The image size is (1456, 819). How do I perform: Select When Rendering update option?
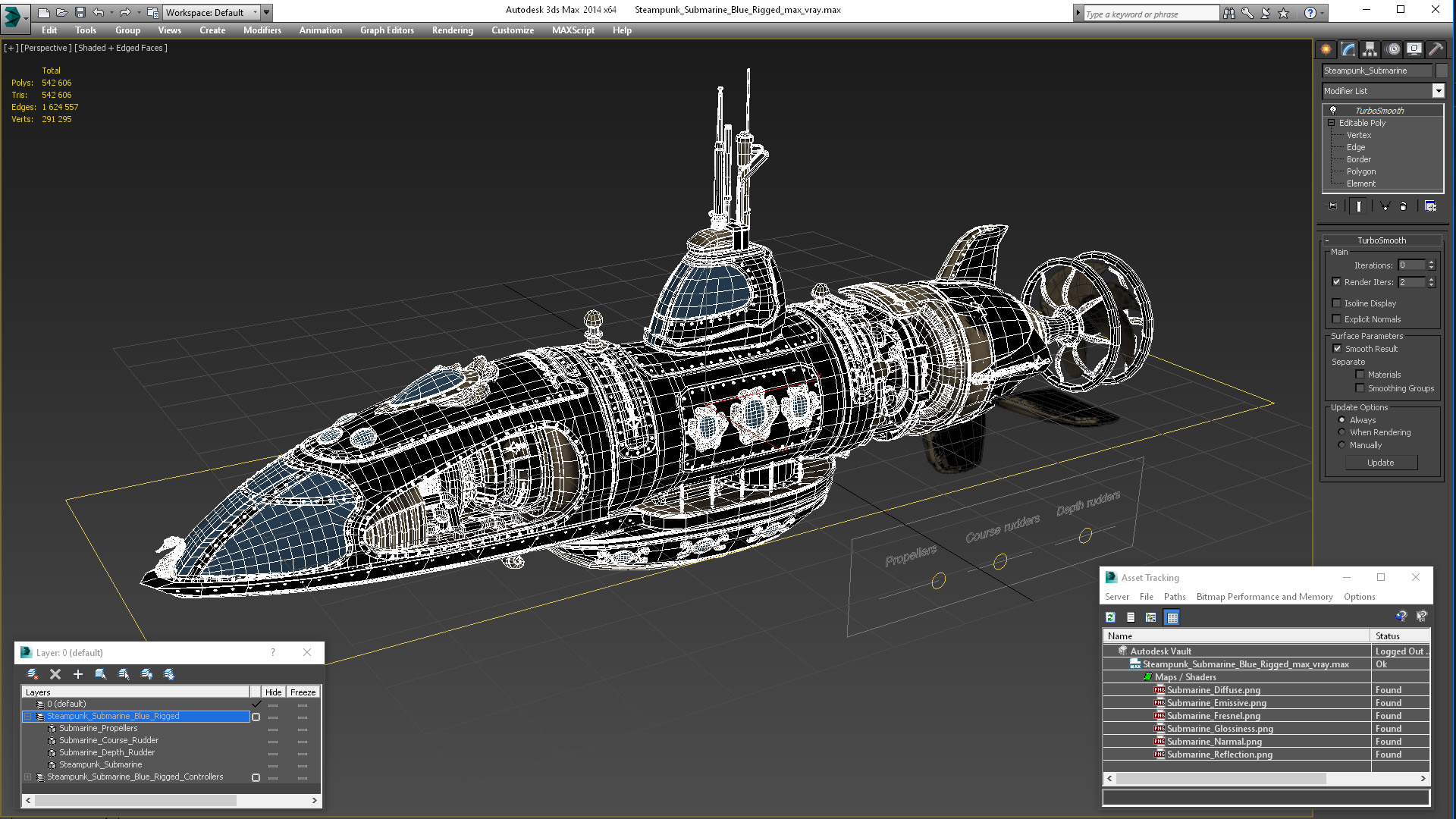(x=1341, y=431)
